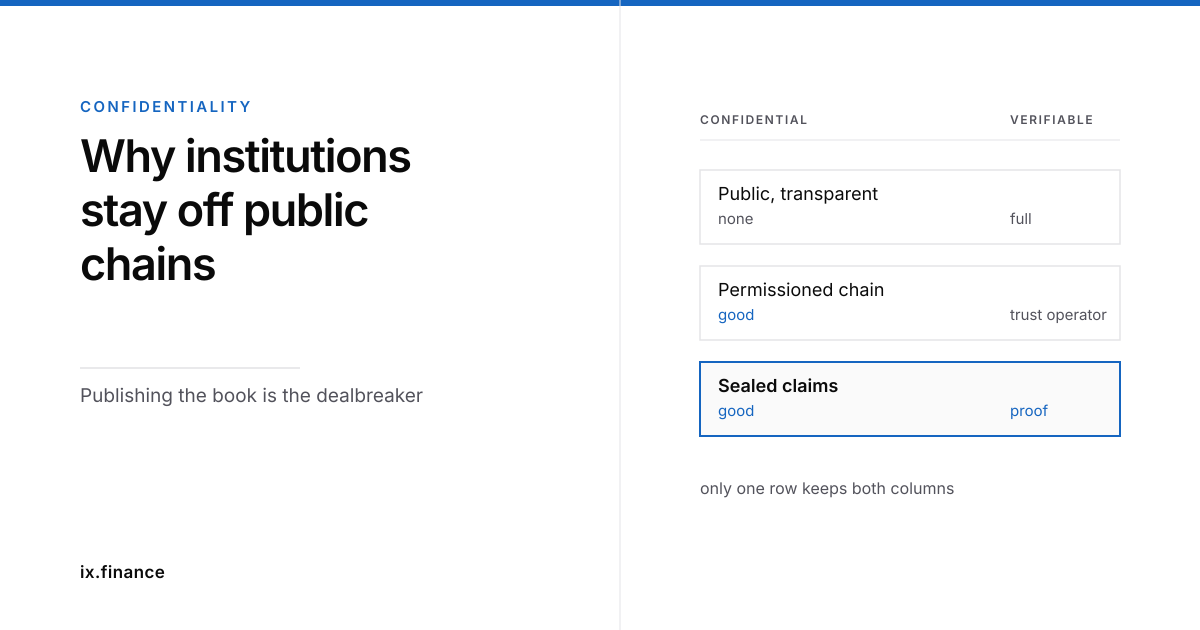1200x630 pixels.
Task: Click the VERIFIABLE column header
Action: click(x=1052, y=120)
